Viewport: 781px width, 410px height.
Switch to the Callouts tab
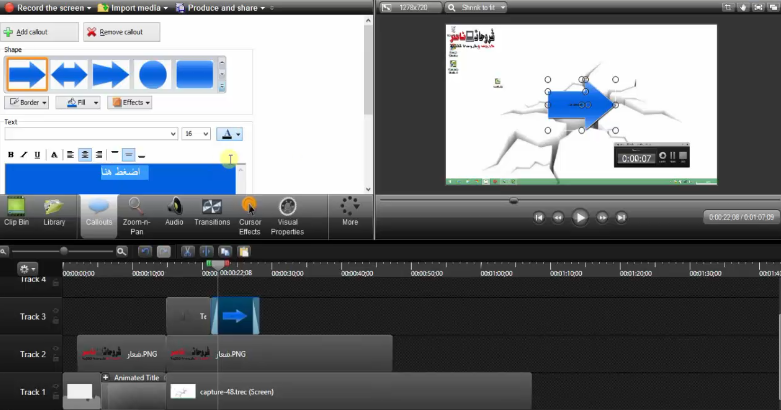(x=99, y=215)
